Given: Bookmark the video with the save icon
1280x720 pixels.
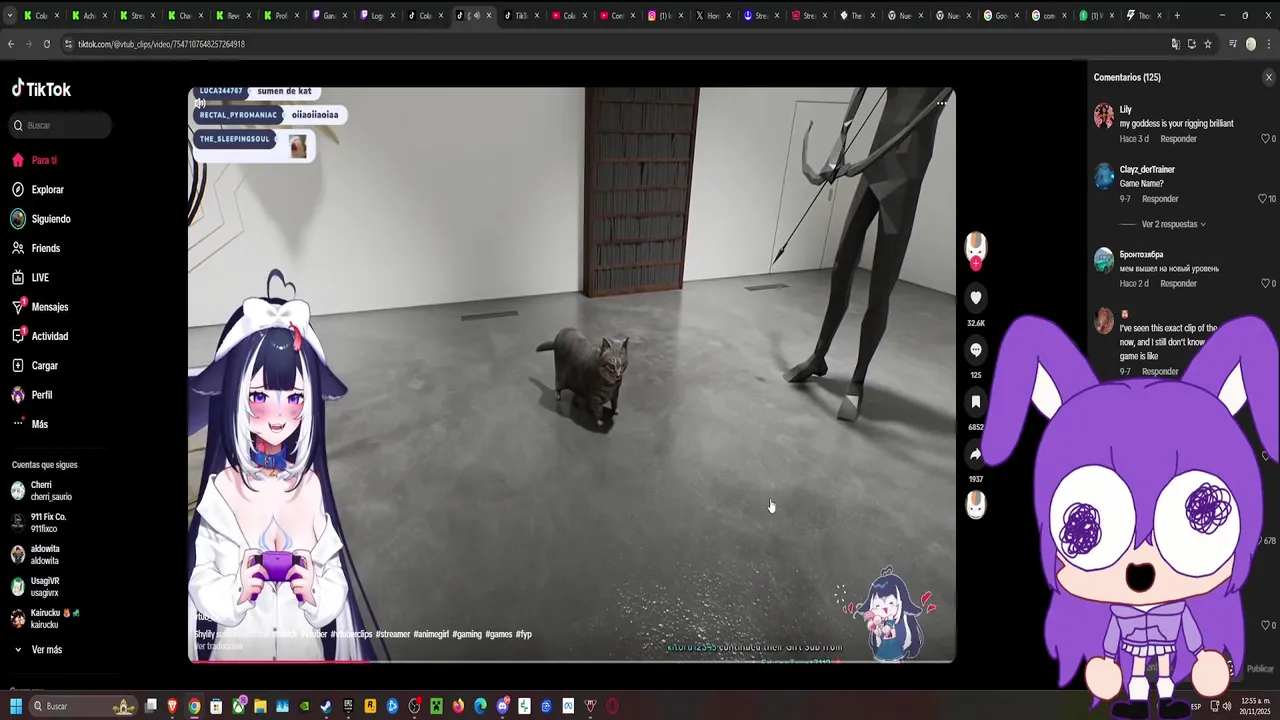Looking at the screenshot, I should click(x=976, y=402).
